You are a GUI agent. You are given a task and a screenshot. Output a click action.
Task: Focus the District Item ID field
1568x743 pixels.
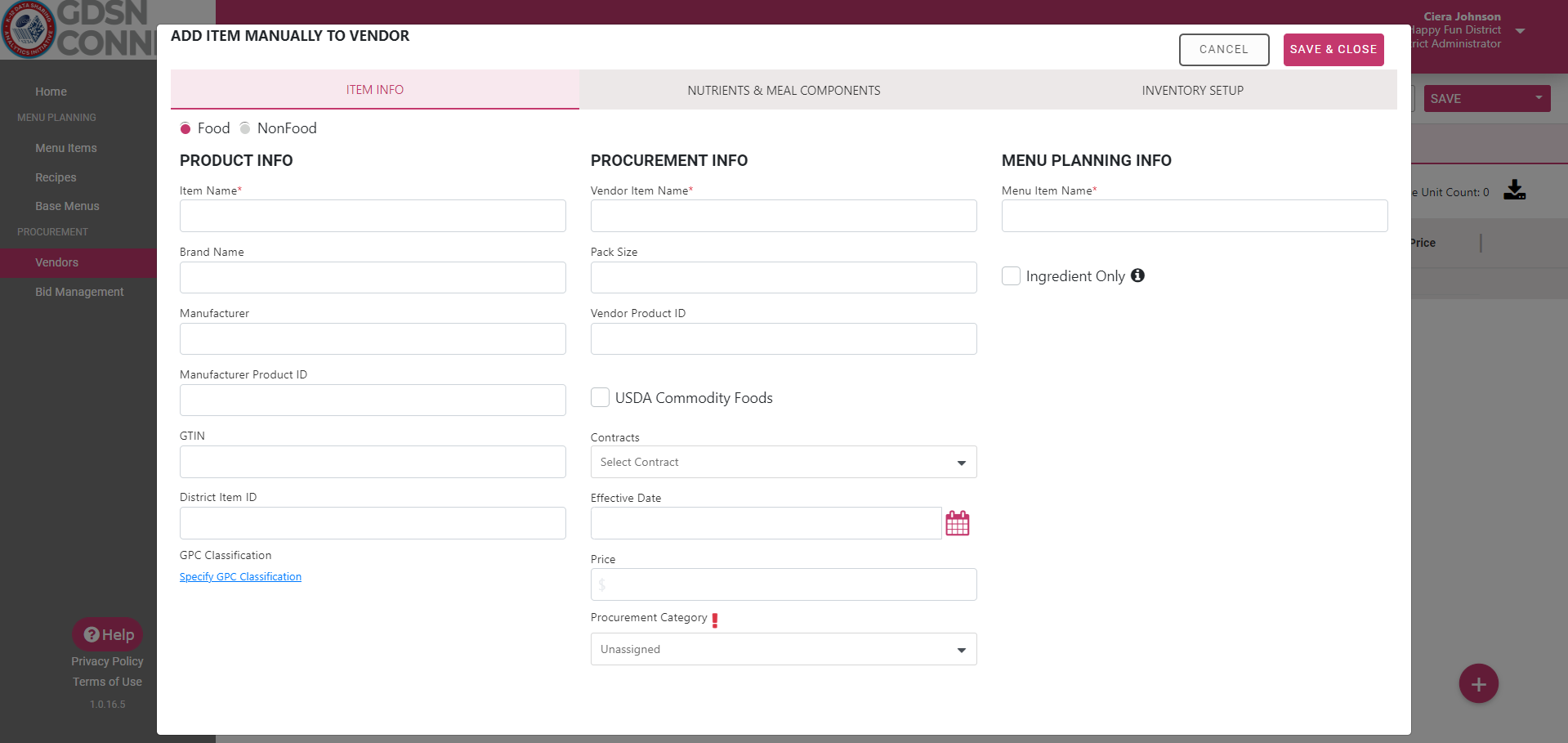[x=373, y=523]
